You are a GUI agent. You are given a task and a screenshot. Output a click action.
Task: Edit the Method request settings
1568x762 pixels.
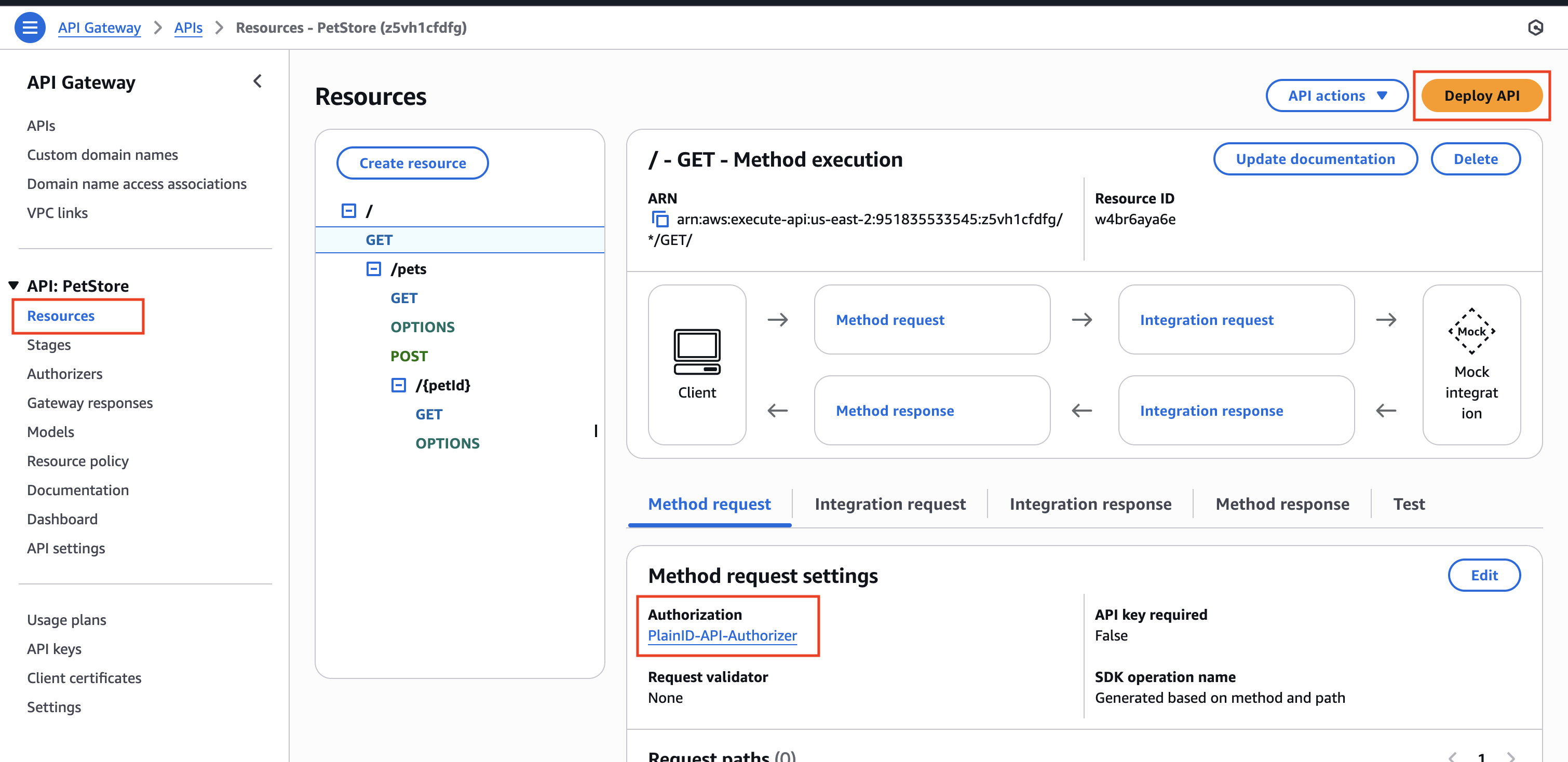pos(1484,575)
